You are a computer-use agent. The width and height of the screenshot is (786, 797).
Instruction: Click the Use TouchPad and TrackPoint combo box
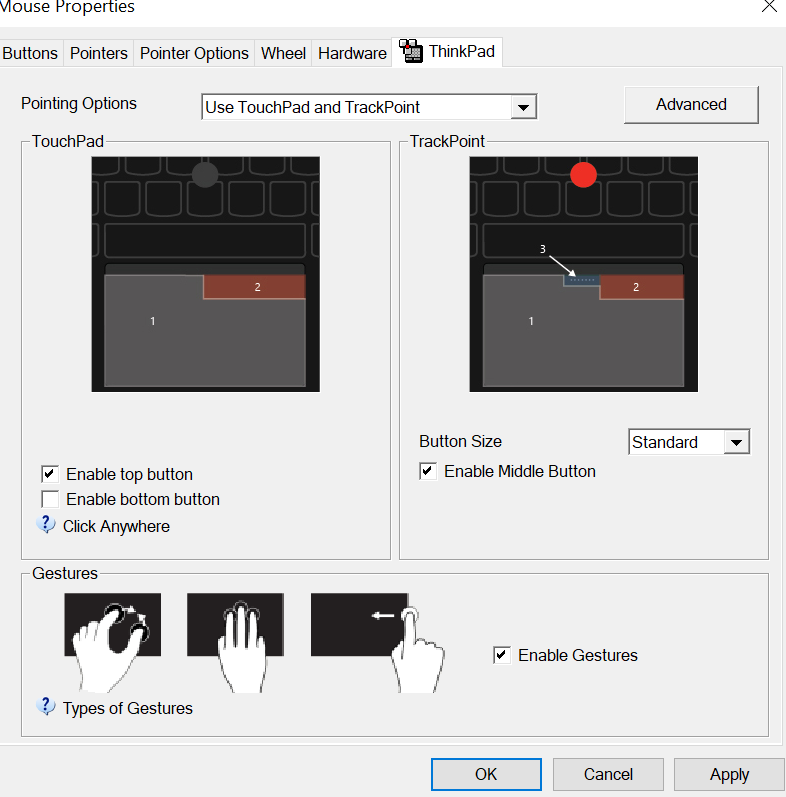coord(369,107)
